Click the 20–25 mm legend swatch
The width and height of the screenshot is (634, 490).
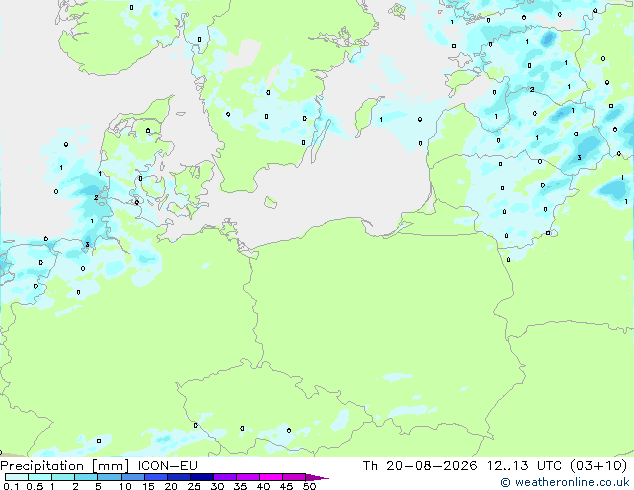(178, 477)
